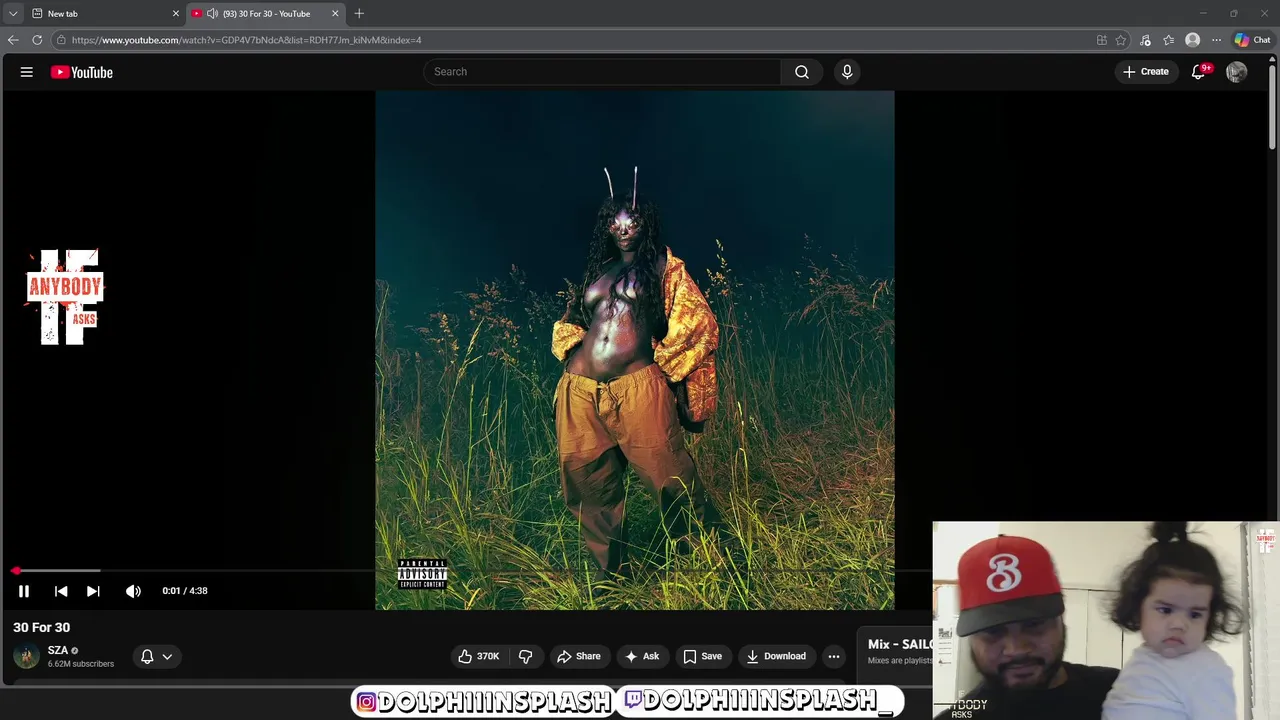
Task: Open more actions ellipsis under the video
Action: [834, 656]
